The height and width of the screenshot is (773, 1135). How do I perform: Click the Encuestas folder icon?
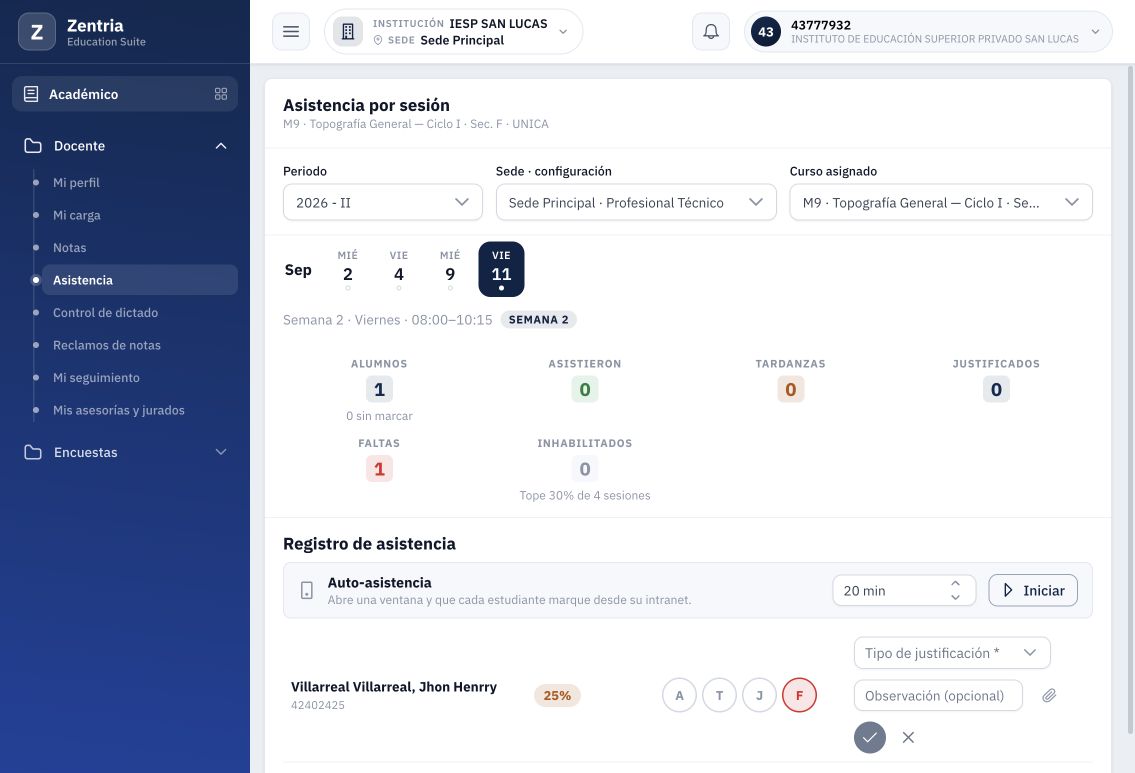coord(33,452)
